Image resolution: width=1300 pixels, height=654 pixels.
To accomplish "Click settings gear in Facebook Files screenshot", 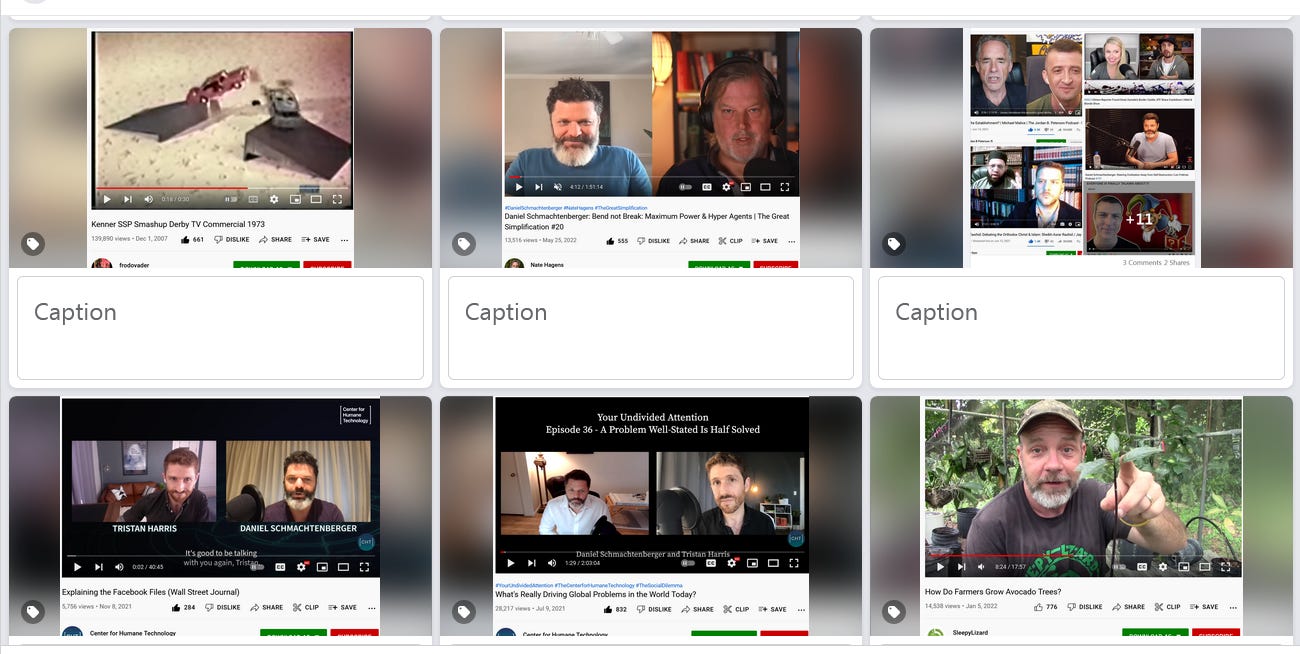I will pyautogui.click(x=301, y=567).
